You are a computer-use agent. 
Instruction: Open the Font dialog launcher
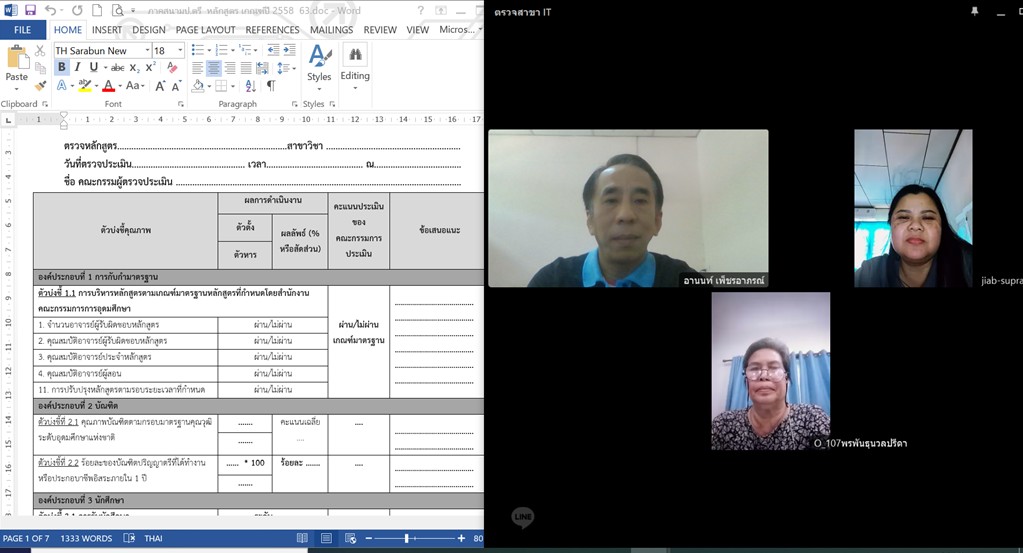coord(181,104)
